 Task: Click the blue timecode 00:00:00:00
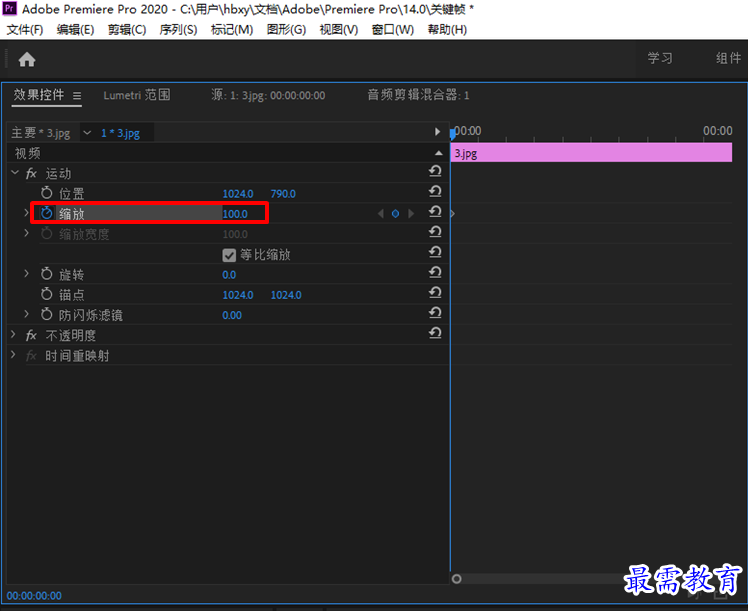(34, 596)
